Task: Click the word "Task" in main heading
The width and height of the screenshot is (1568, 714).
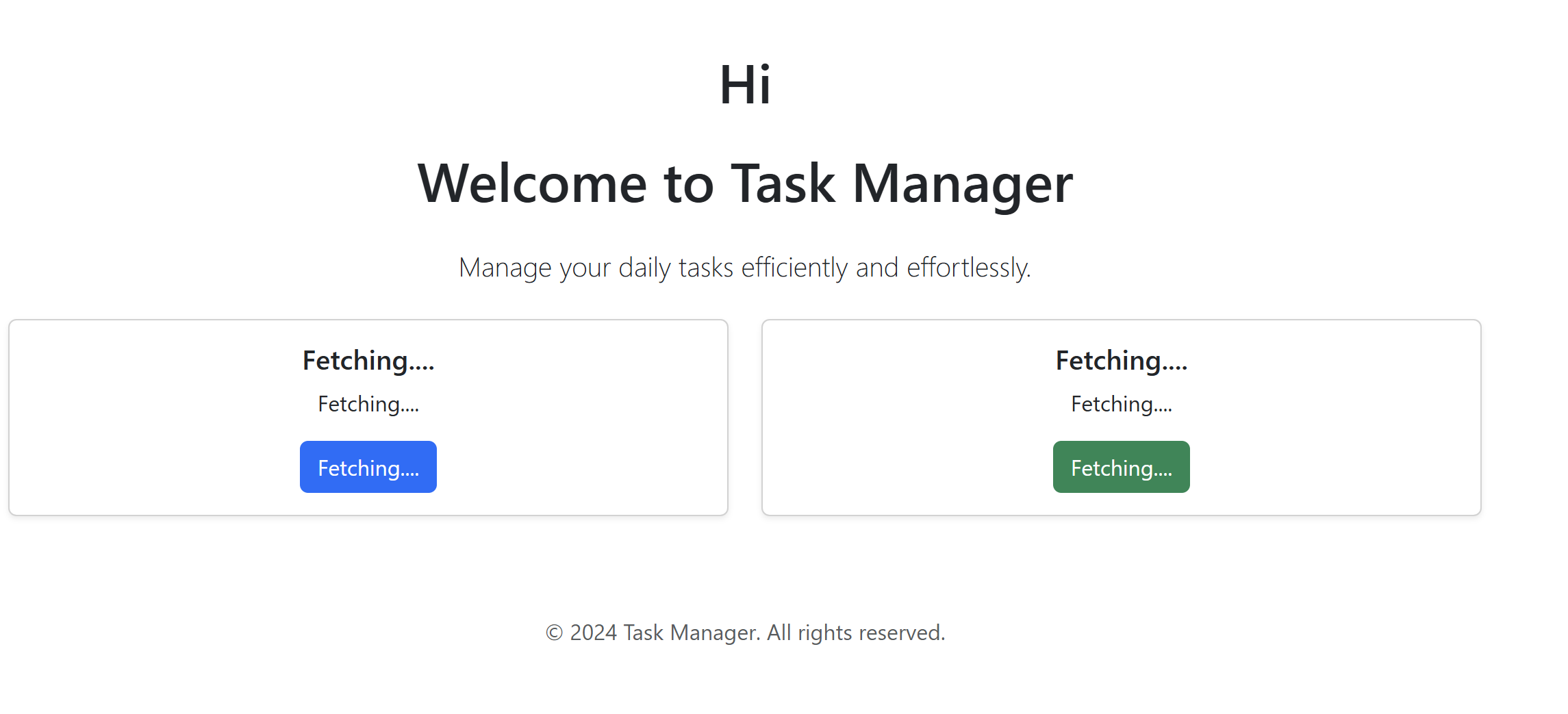Action: (783, 183)
